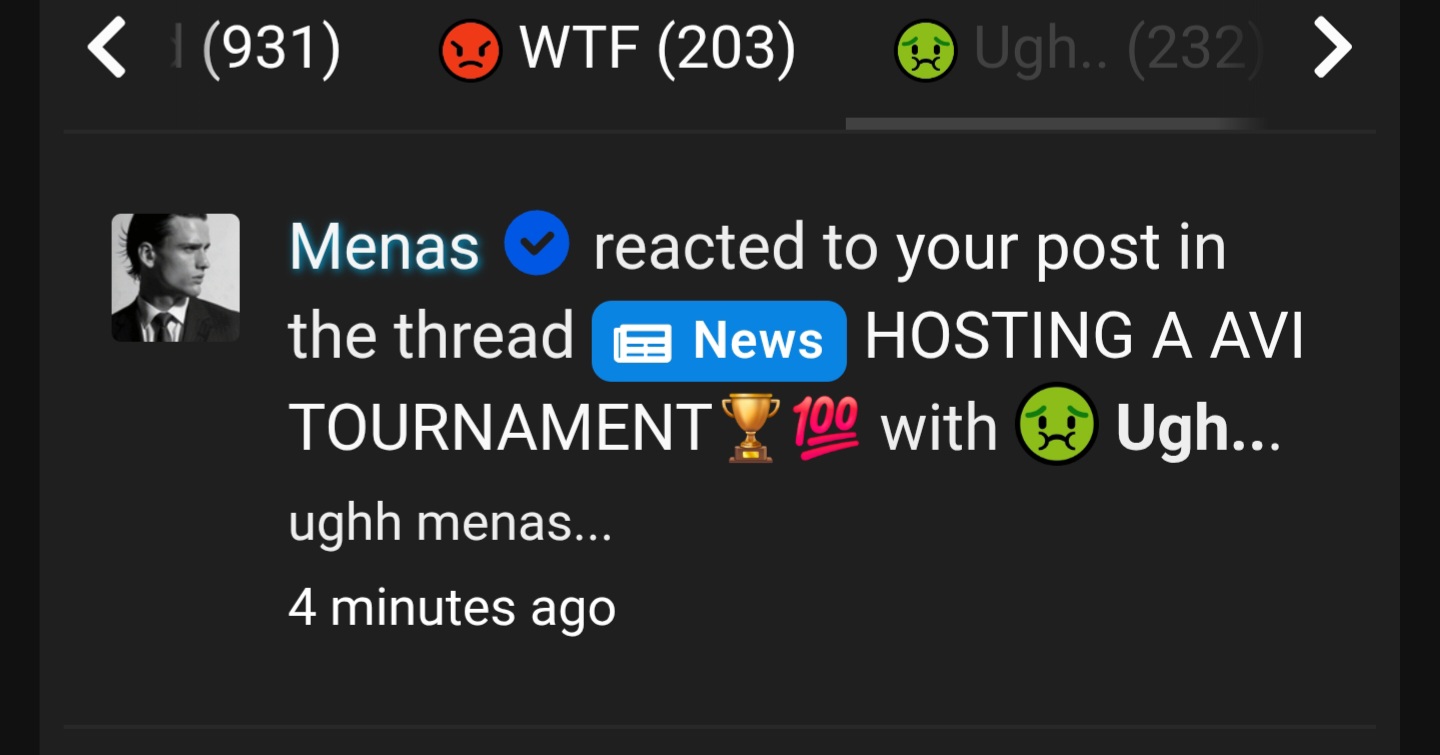Click the sick-face emoji beside bold Ugh...
1440x755 pixels.
1057,424
